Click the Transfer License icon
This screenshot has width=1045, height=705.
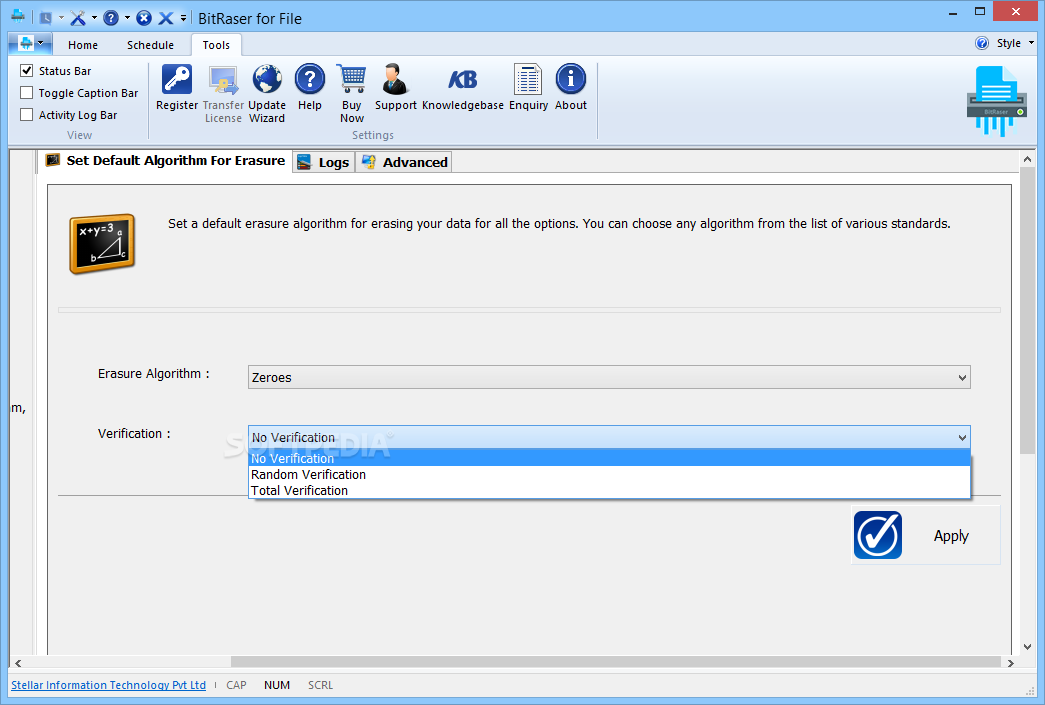point(223,79)
